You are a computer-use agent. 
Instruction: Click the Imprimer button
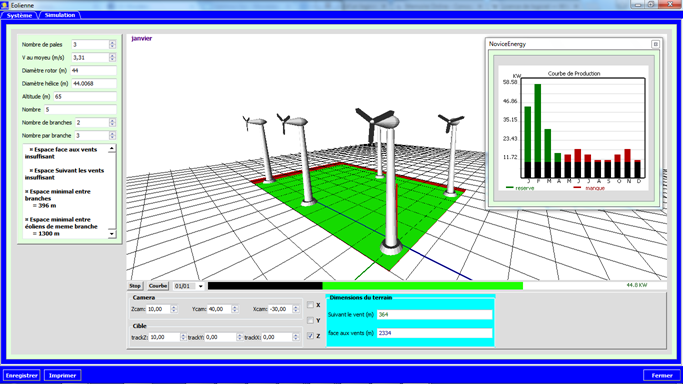coord(62,375)
